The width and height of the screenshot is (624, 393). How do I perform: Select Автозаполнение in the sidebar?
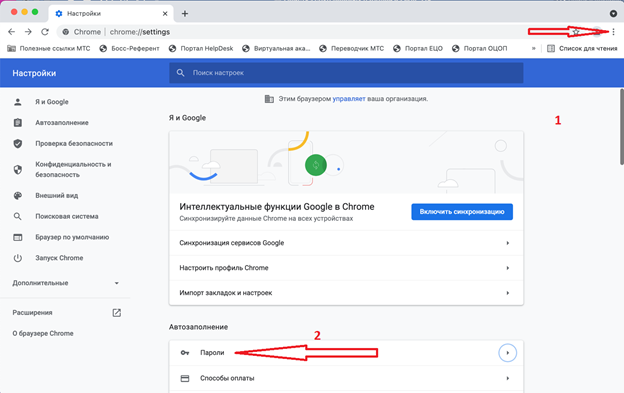coord(62,123)
